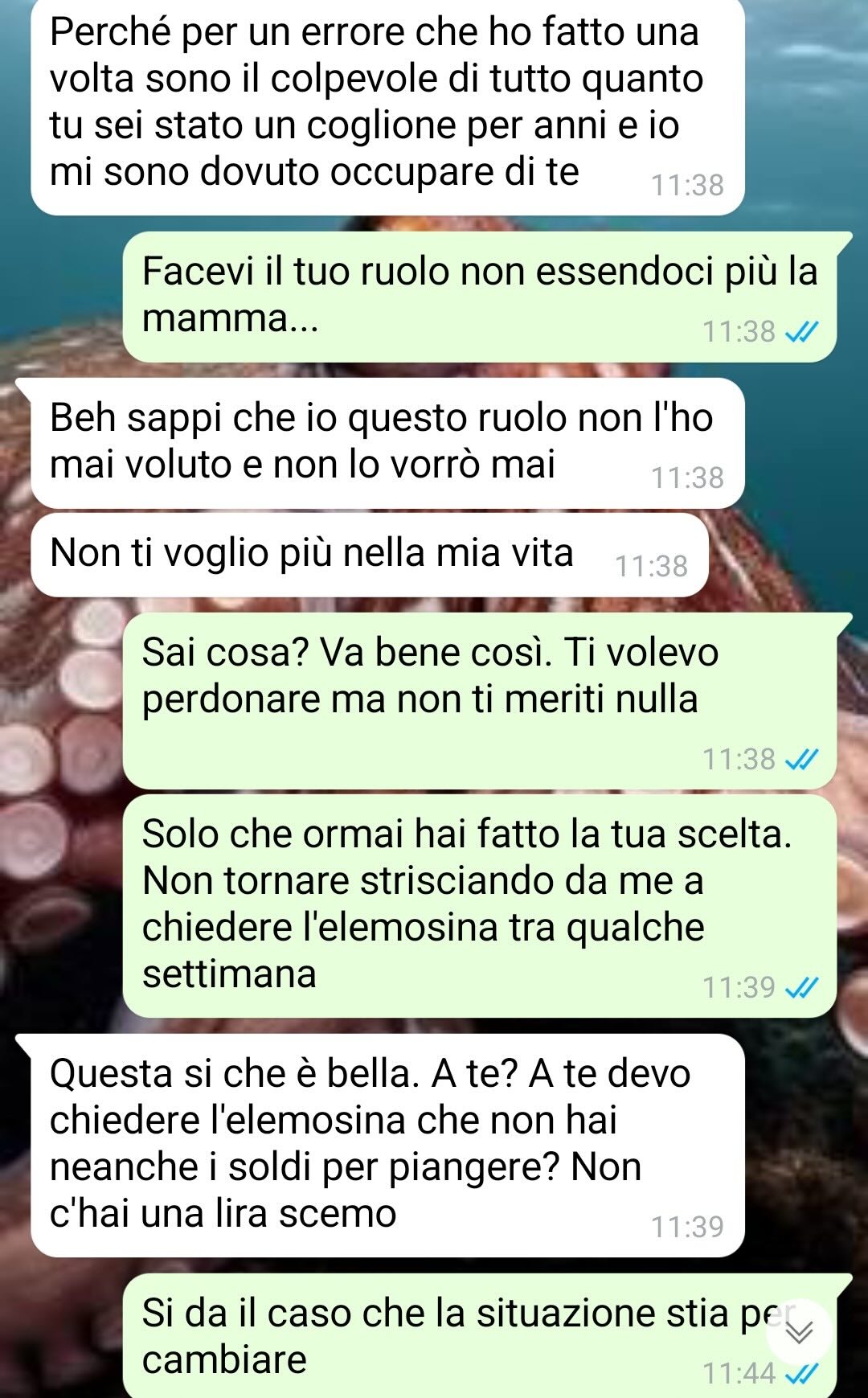Tap the 11:38 timestamp on the first message
This screenshot has width=868, height=1398.
pyautogui.click(x=687, y=185)
